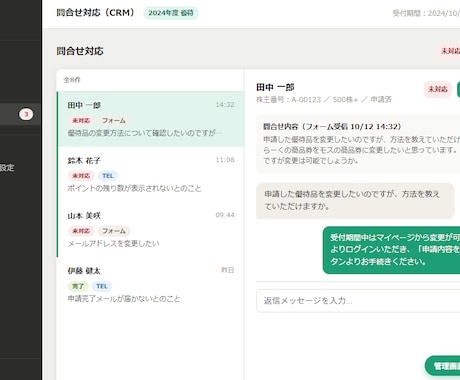Click the 申請完了メールが届かない preview text
The height and width of the screenshot is (380, 460).
coord(124,299)
